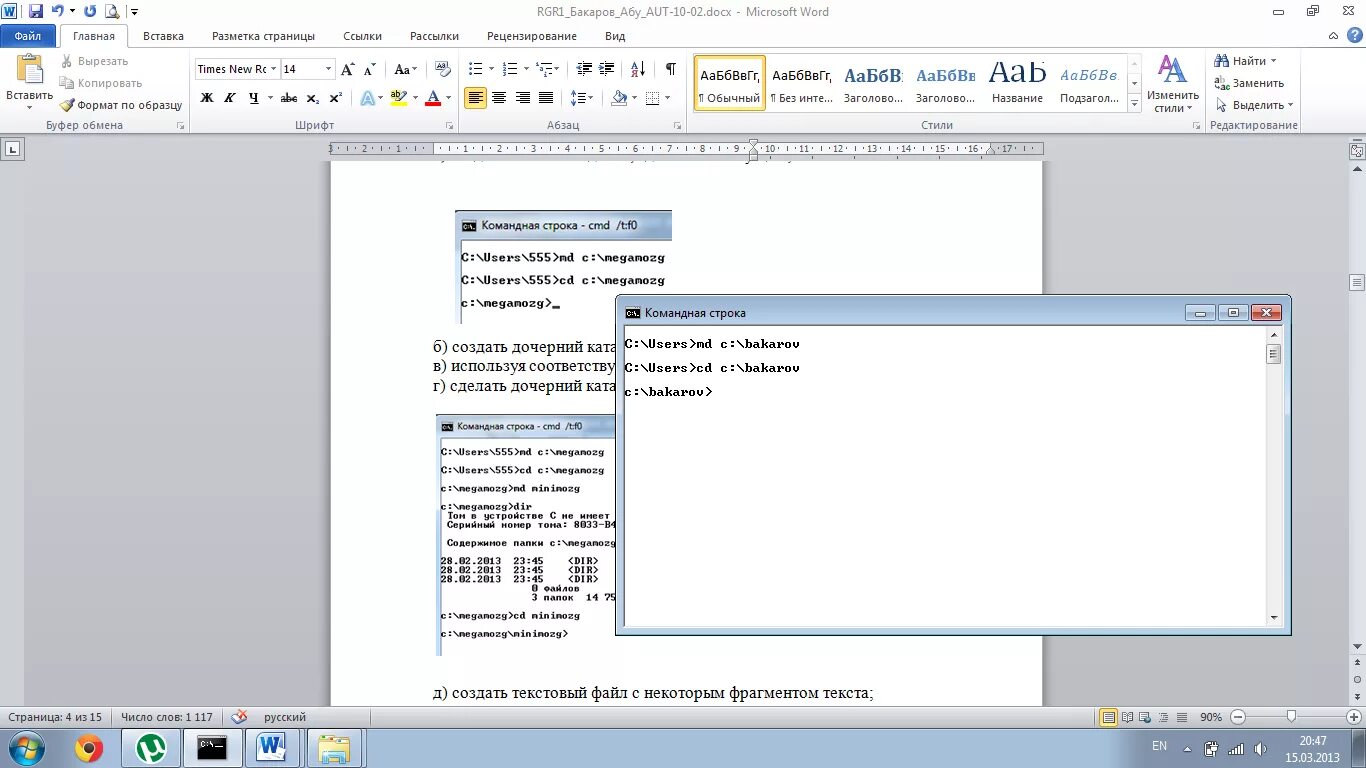The image size is (1366, 768).
Task: Open the font size dropdown
Action: point(328,69)
